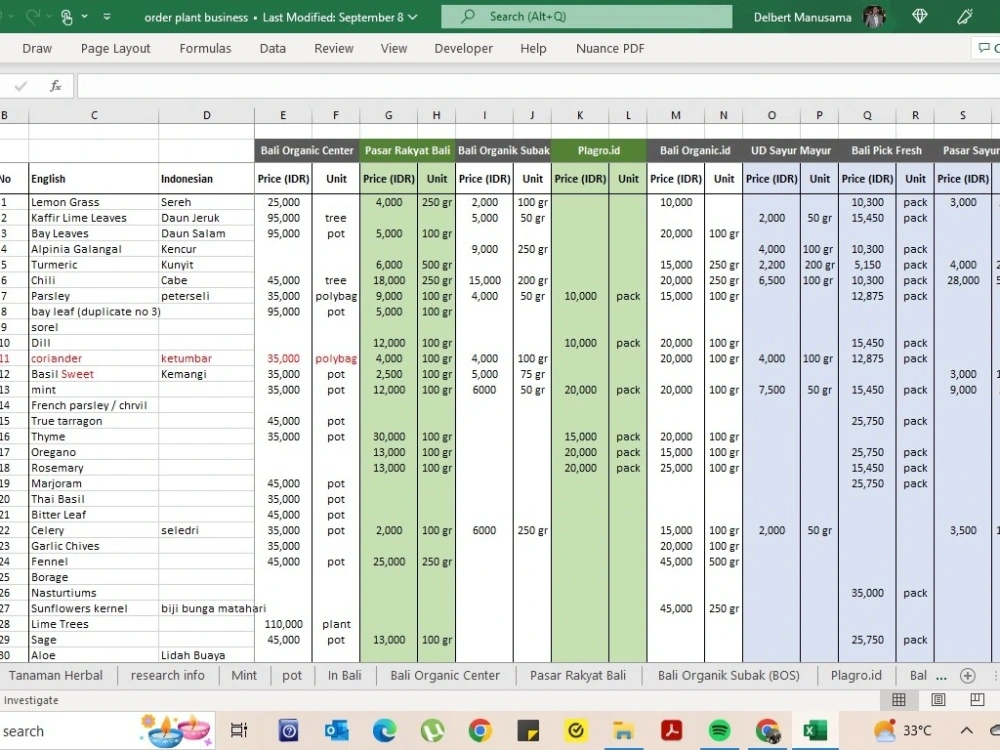Click the Investigate status bar text

point(31,700)
